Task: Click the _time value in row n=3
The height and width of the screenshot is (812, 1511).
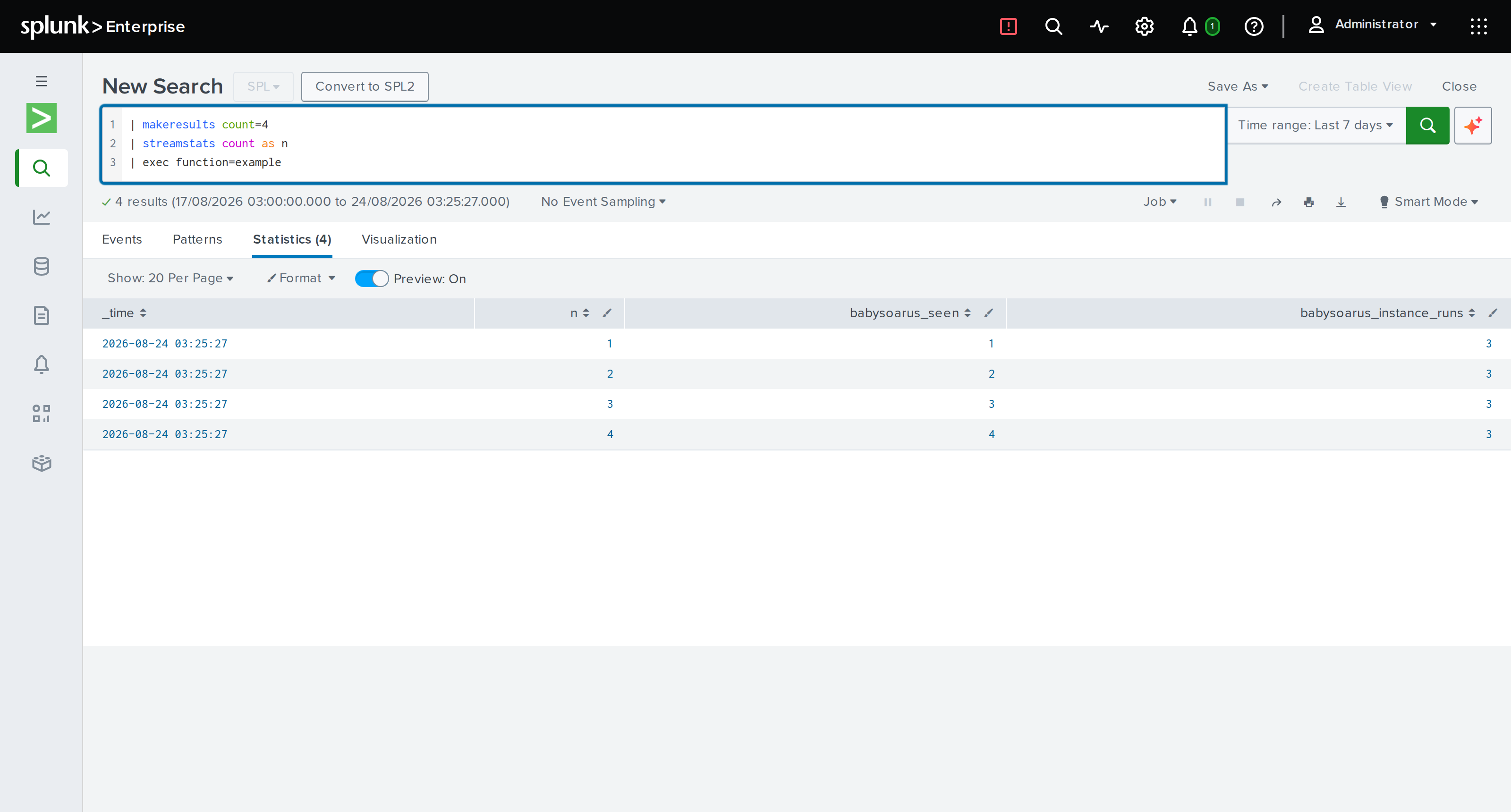Action: click(x=165, y=404)
